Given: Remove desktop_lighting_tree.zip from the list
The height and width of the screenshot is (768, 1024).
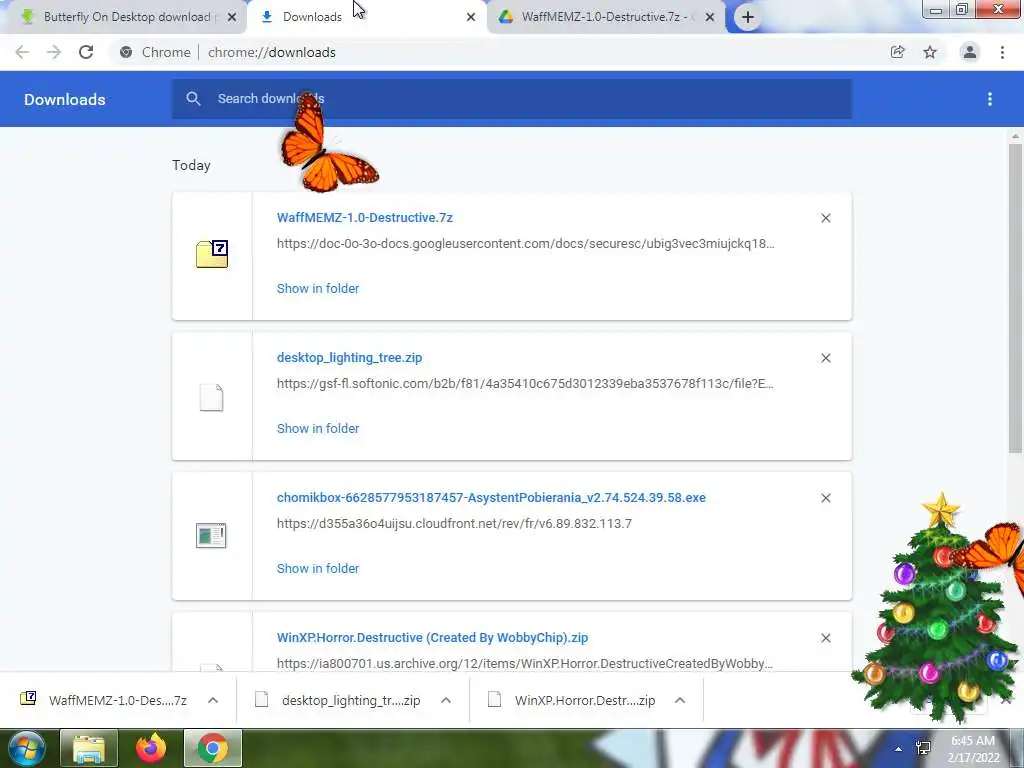Looking at the screenshot, I should [825, 358].
